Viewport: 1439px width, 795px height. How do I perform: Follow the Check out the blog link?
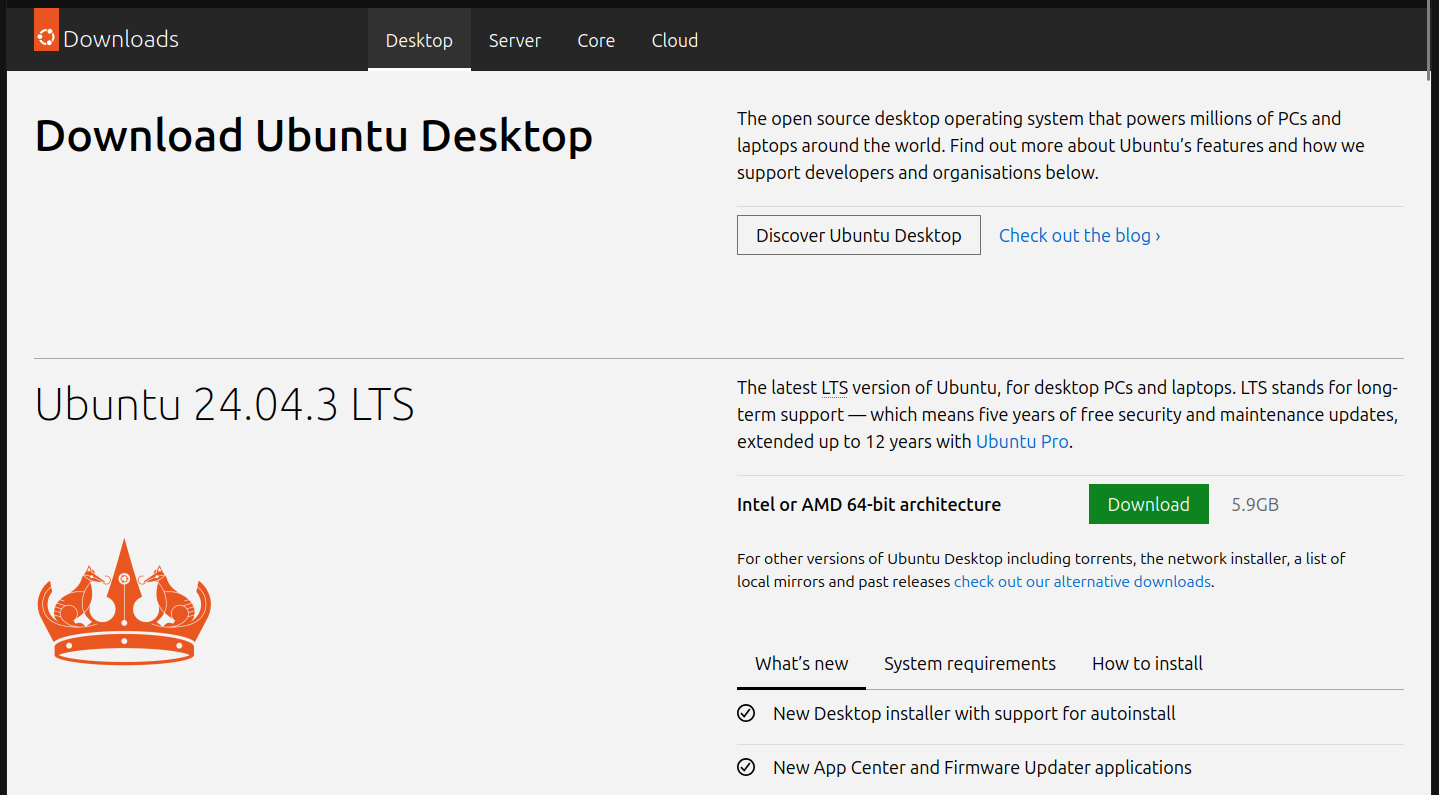tap(1079, 235)
